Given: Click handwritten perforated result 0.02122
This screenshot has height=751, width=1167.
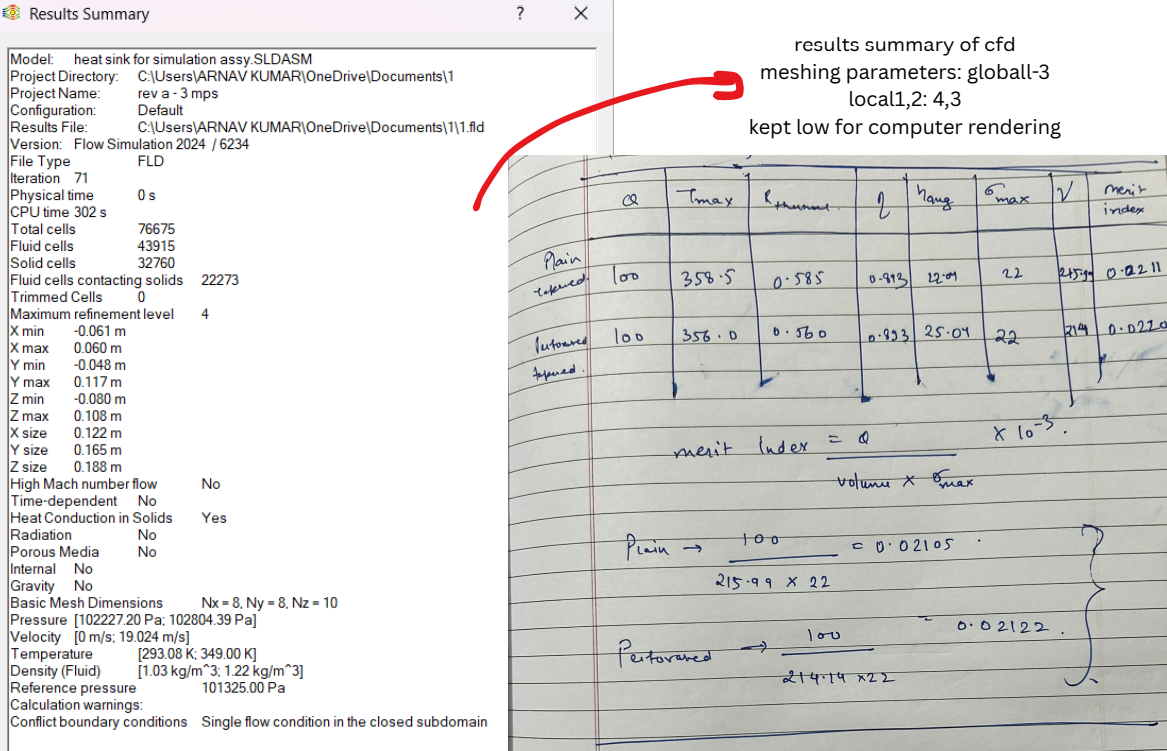Looking at the screenshot, I should pyautogui.click(x=1003, y=627).
